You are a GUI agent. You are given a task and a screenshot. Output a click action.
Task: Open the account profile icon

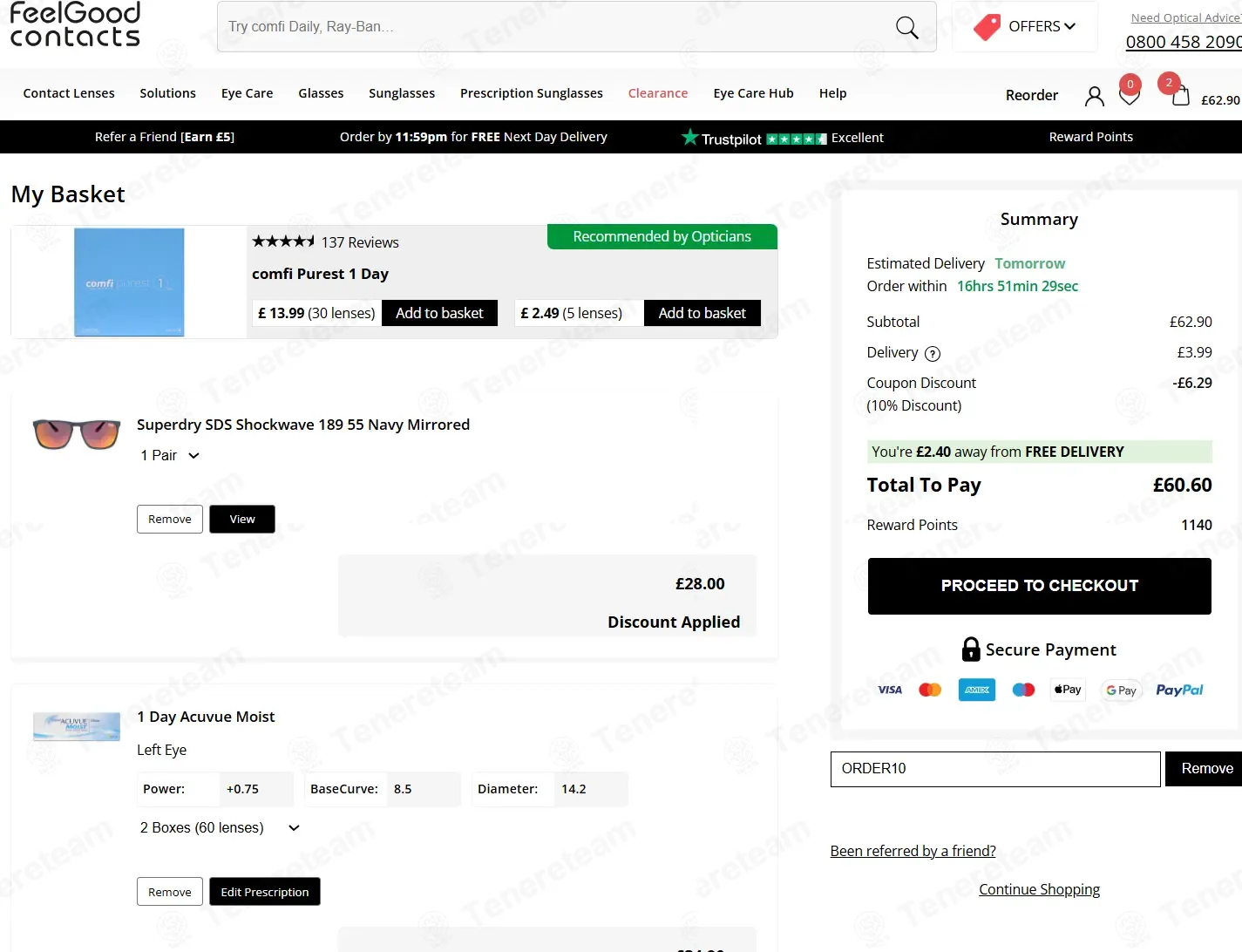pyautogui.click(x=1094, y=96)
